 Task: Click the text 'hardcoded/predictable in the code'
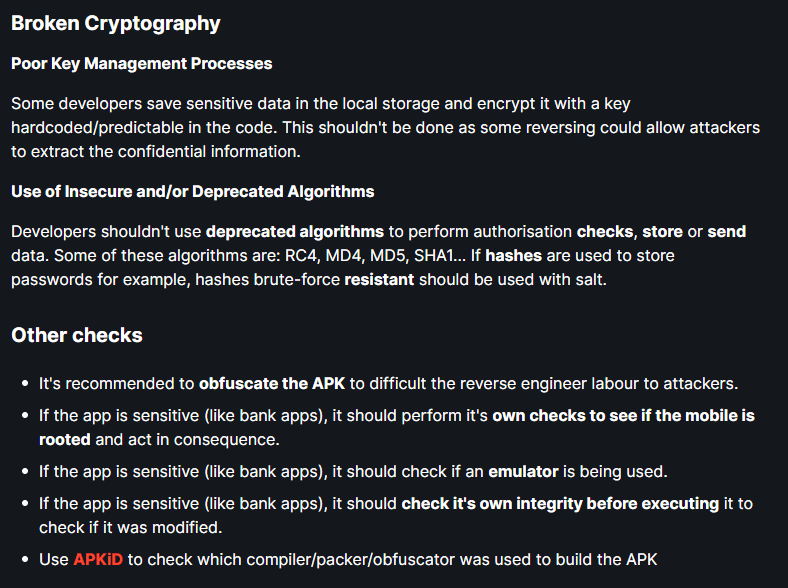[x=143, y=127]
